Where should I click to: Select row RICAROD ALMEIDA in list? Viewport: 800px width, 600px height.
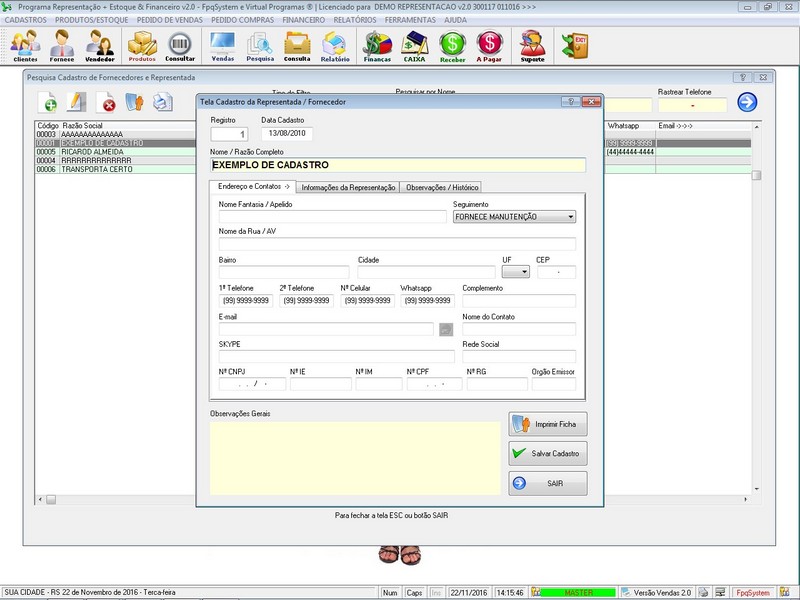point(115,152)
